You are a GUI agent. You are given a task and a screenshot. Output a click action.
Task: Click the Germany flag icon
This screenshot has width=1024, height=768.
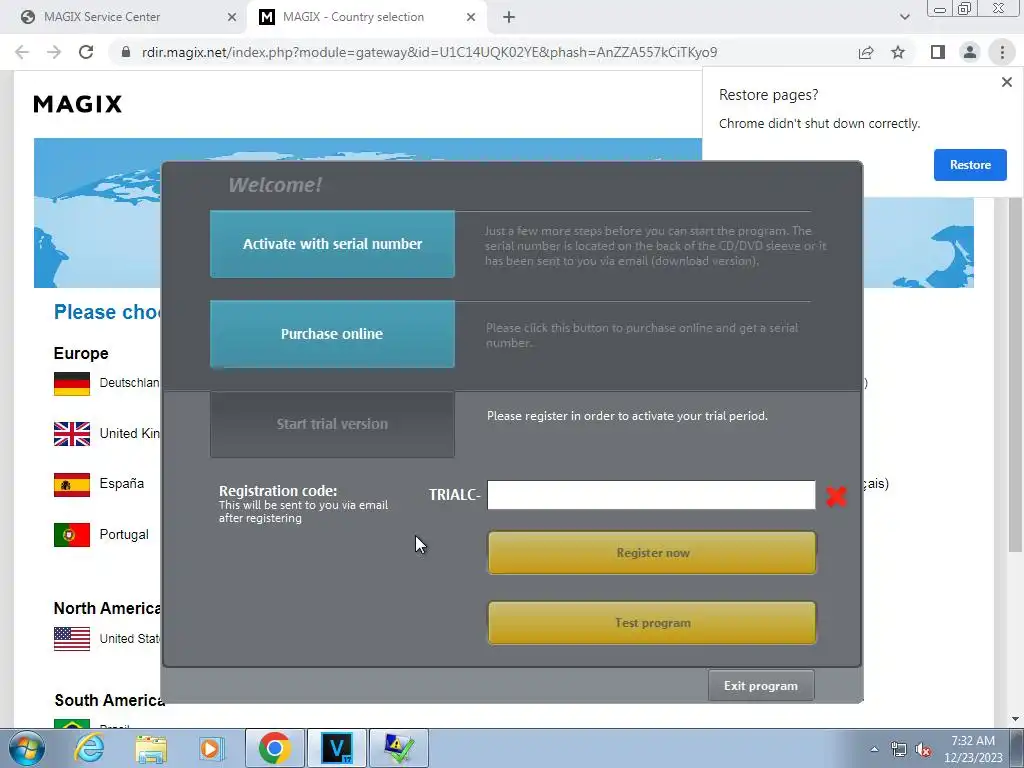click(72, 383)
